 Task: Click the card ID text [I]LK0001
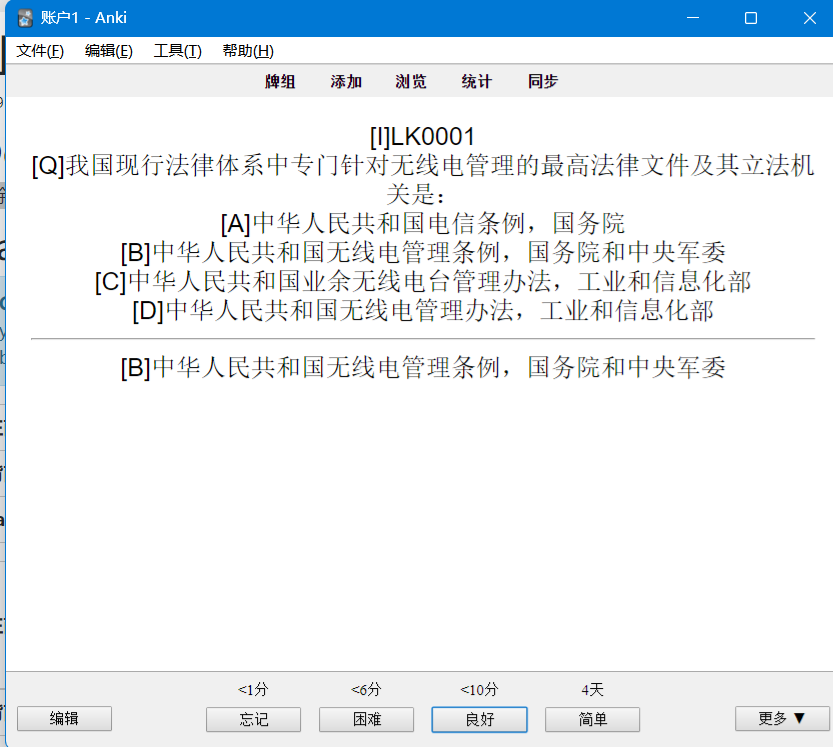(422, 137)
